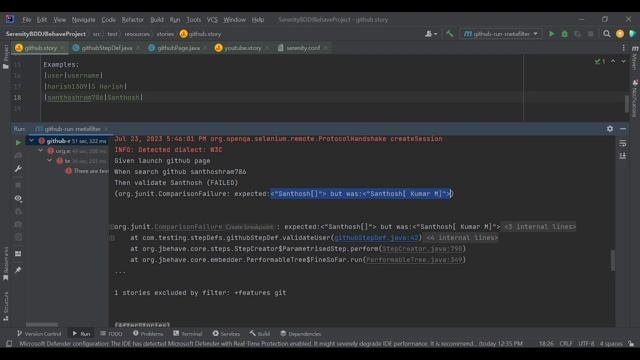Click the build hammer icon in toolbar
The height and width of the screenshot is (360, 640).
pyautogui.click(x=450, y=34)
